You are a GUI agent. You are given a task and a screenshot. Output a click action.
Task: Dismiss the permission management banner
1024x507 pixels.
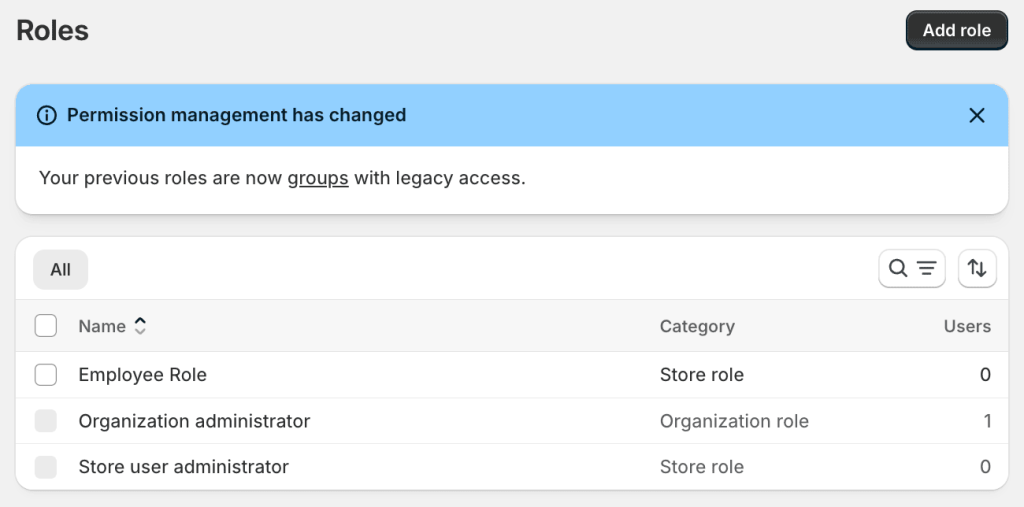tap(977, 115)
